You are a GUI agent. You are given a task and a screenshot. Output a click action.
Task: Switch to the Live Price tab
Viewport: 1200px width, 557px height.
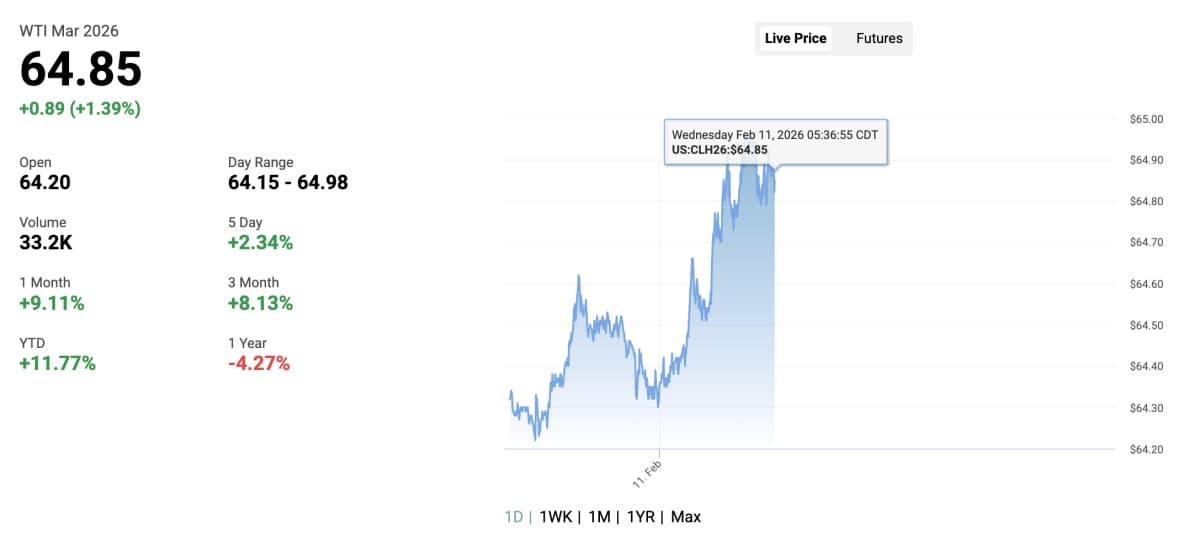pyautogui.click(x=795, y=39)
